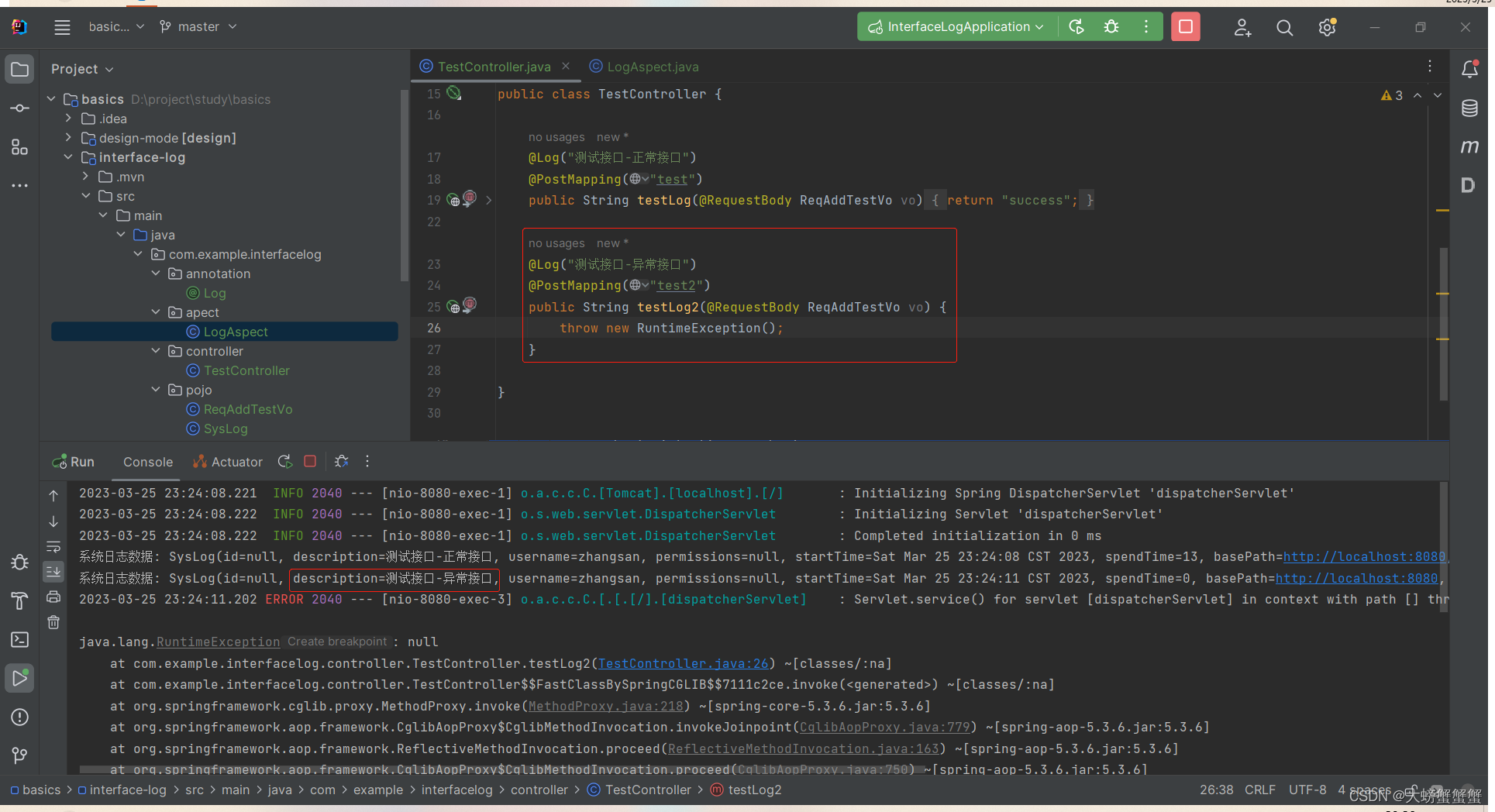Open Problems tool window
Image resolution: width=1495 pixels, height=812 pixels.
pos(20,717)
